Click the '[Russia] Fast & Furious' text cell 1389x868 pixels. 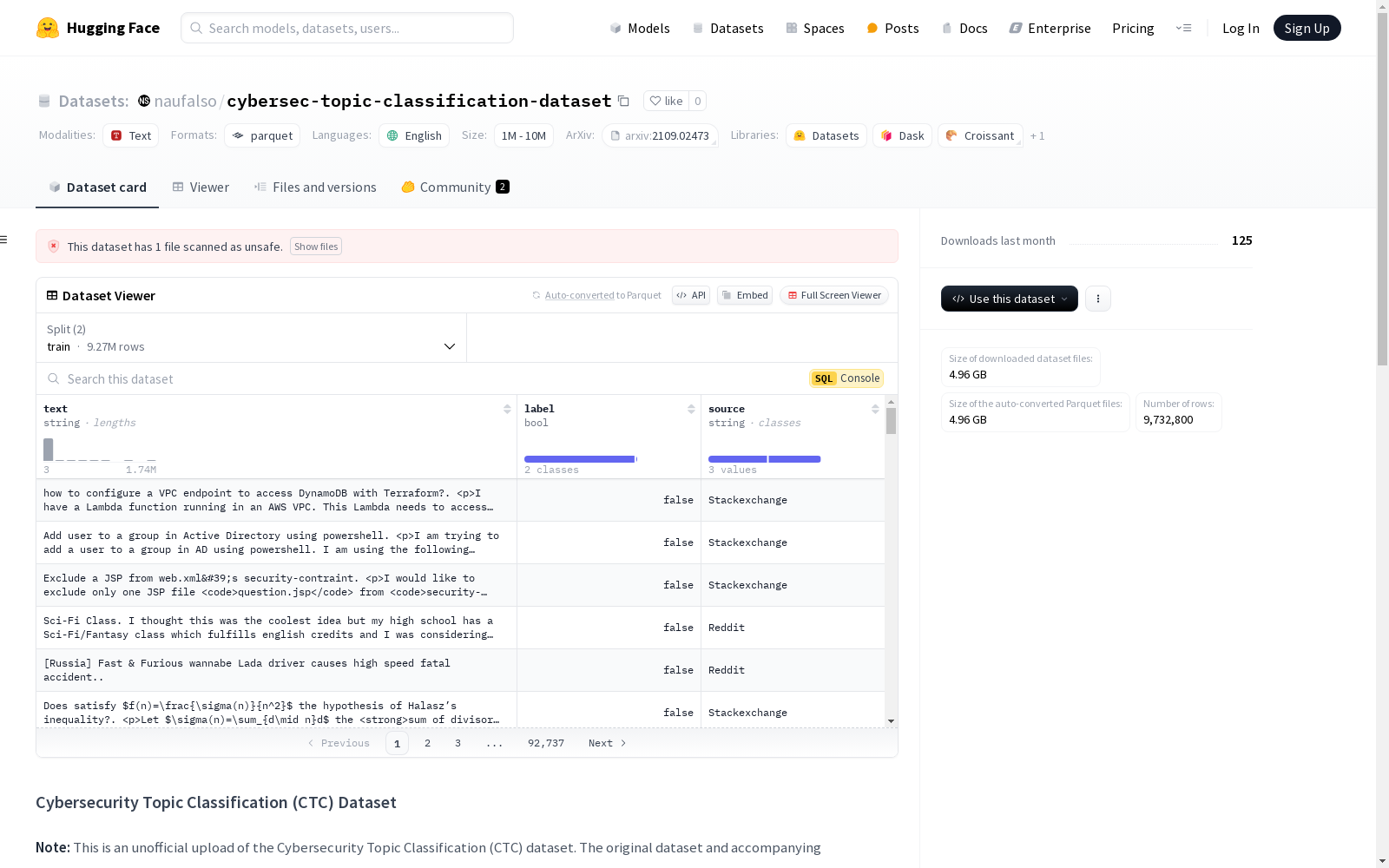(276, 670)
